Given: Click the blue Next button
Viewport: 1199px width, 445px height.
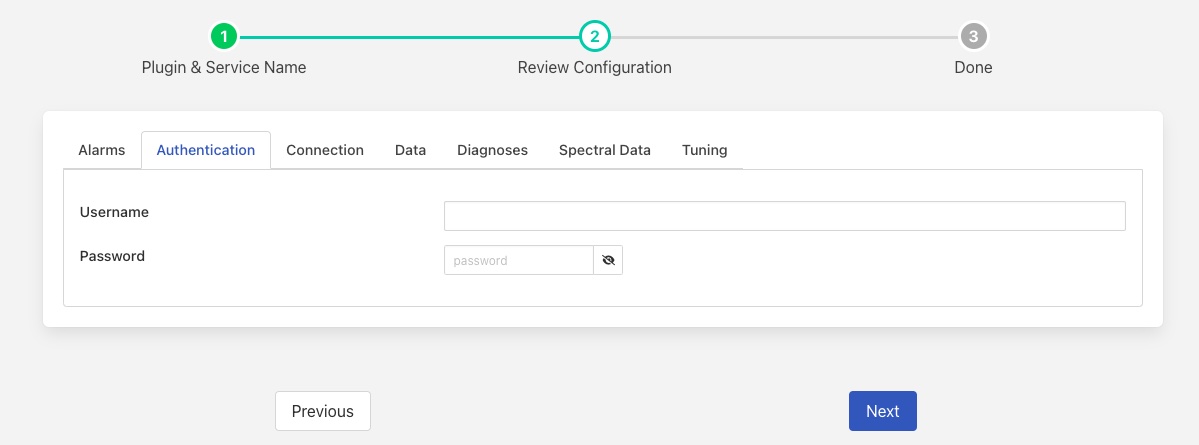Looking at the screenshot, I should point(882,411).
